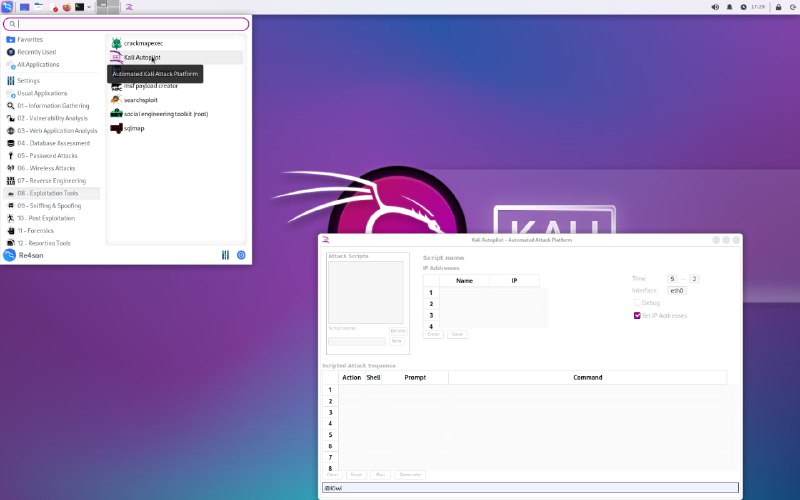This screenshot has height=500, width=800.
Task: Focus the application menu search field
Action: tap(126, 23)
